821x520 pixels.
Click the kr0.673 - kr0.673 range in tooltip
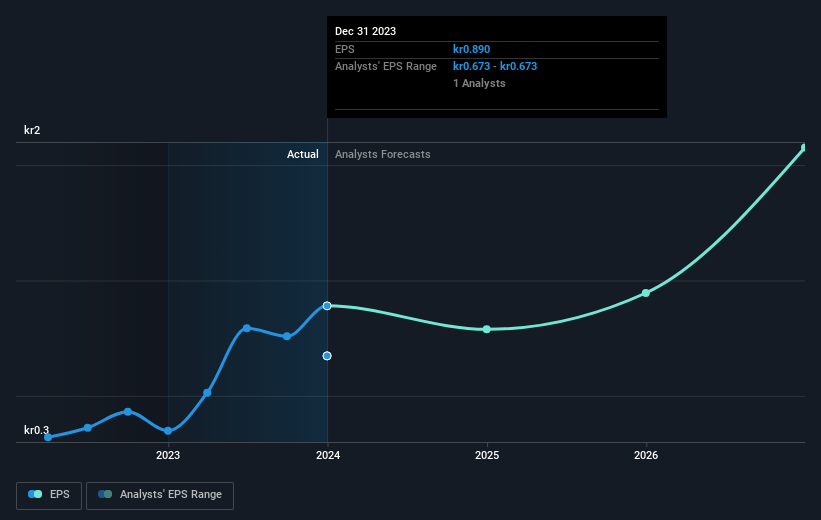coord(495,67)
